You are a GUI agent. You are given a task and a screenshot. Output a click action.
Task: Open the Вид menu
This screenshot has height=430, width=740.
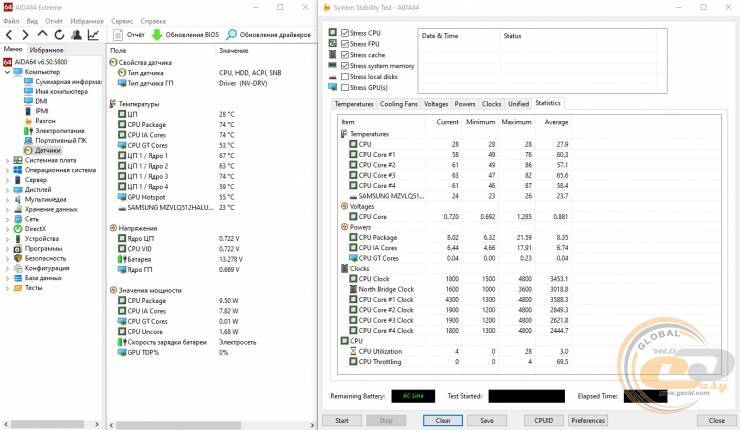point(32,21)
